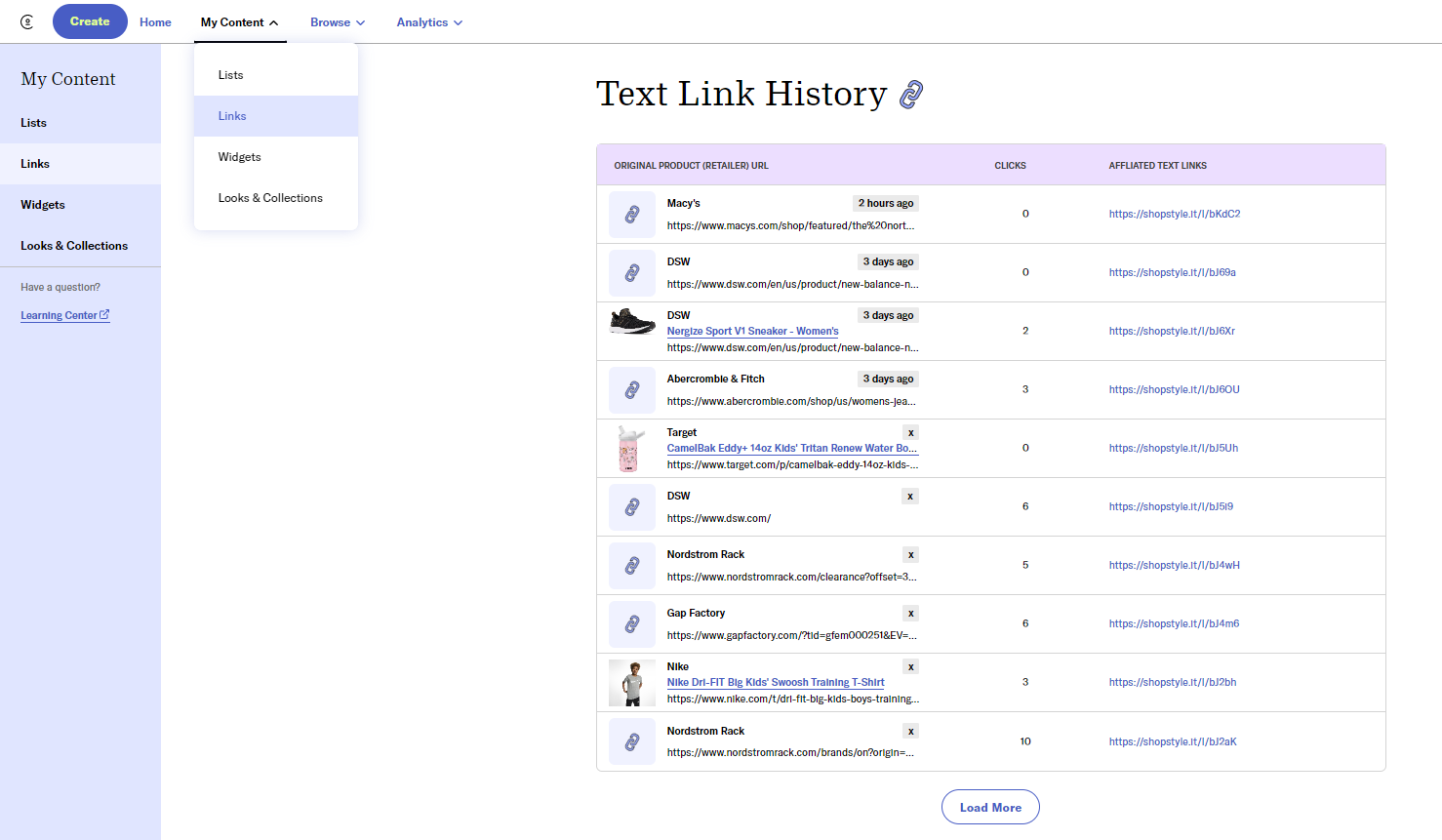
Task: Expand the Browse dropdown menu
Action: point(338,22)
